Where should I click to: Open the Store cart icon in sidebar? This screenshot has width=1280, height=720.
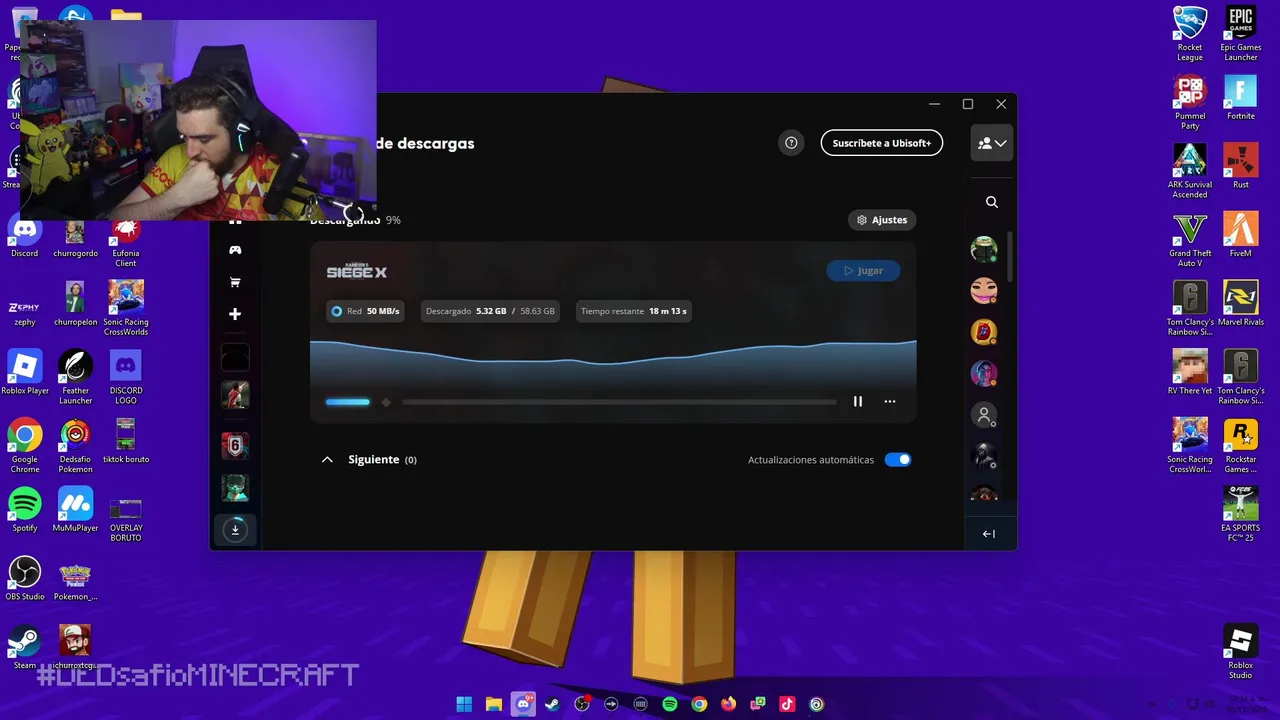point(235,282)
